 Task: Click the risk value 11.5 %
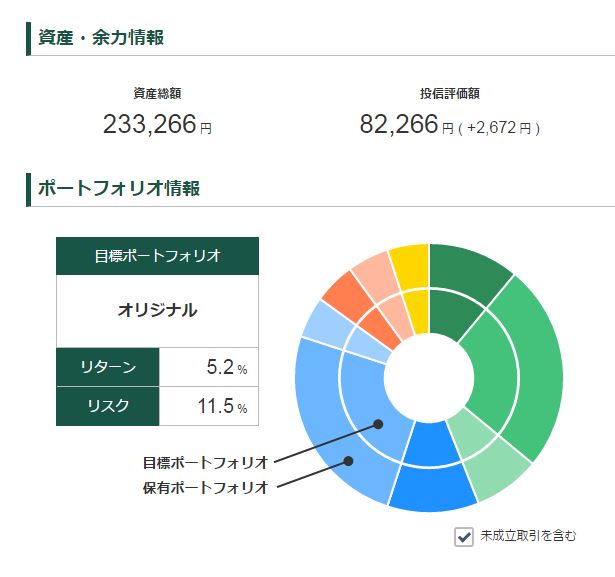click(x=222, y=406)
